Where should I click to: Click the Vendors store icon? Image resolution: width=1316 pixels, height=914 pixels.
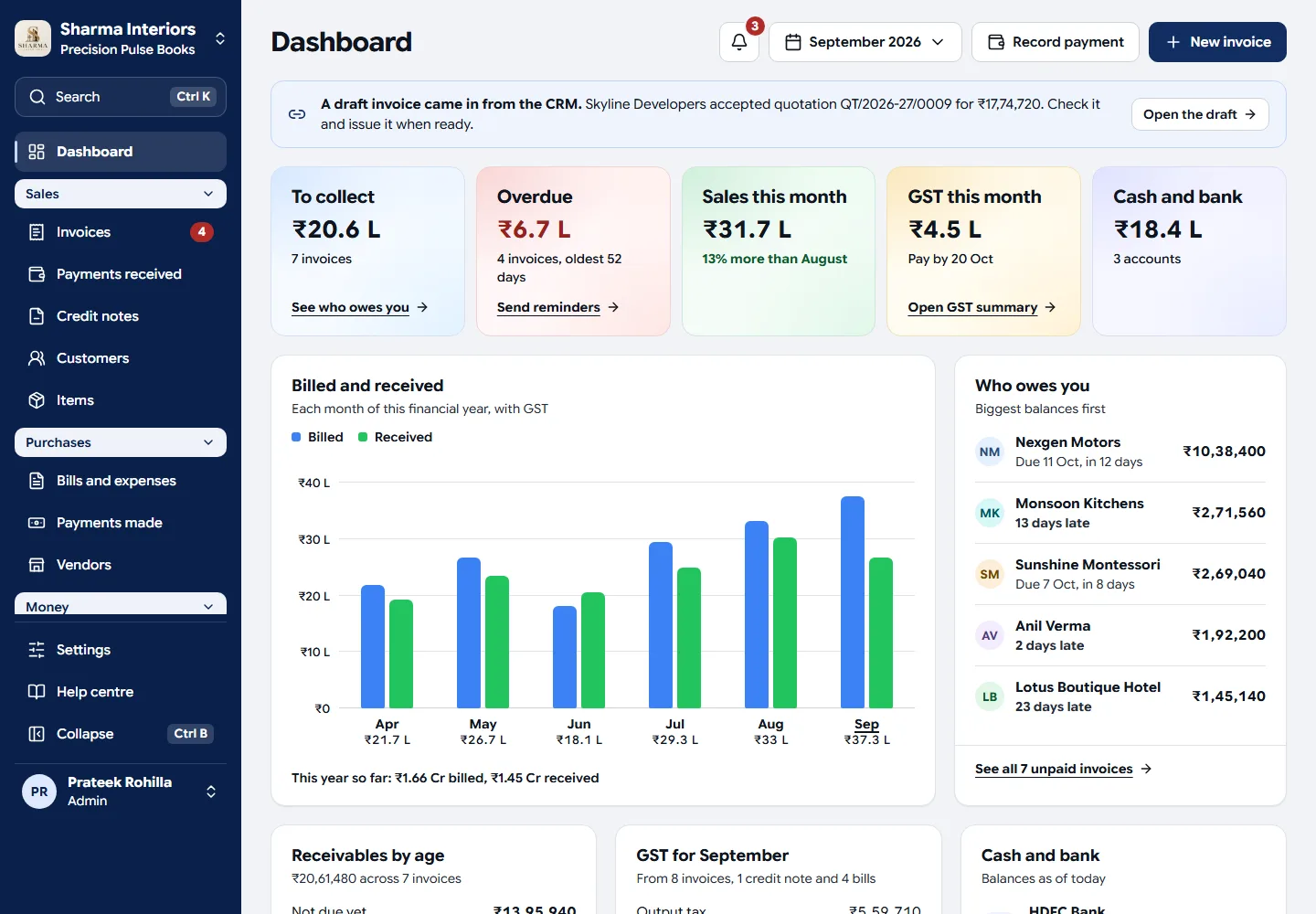tap(37, 565)
